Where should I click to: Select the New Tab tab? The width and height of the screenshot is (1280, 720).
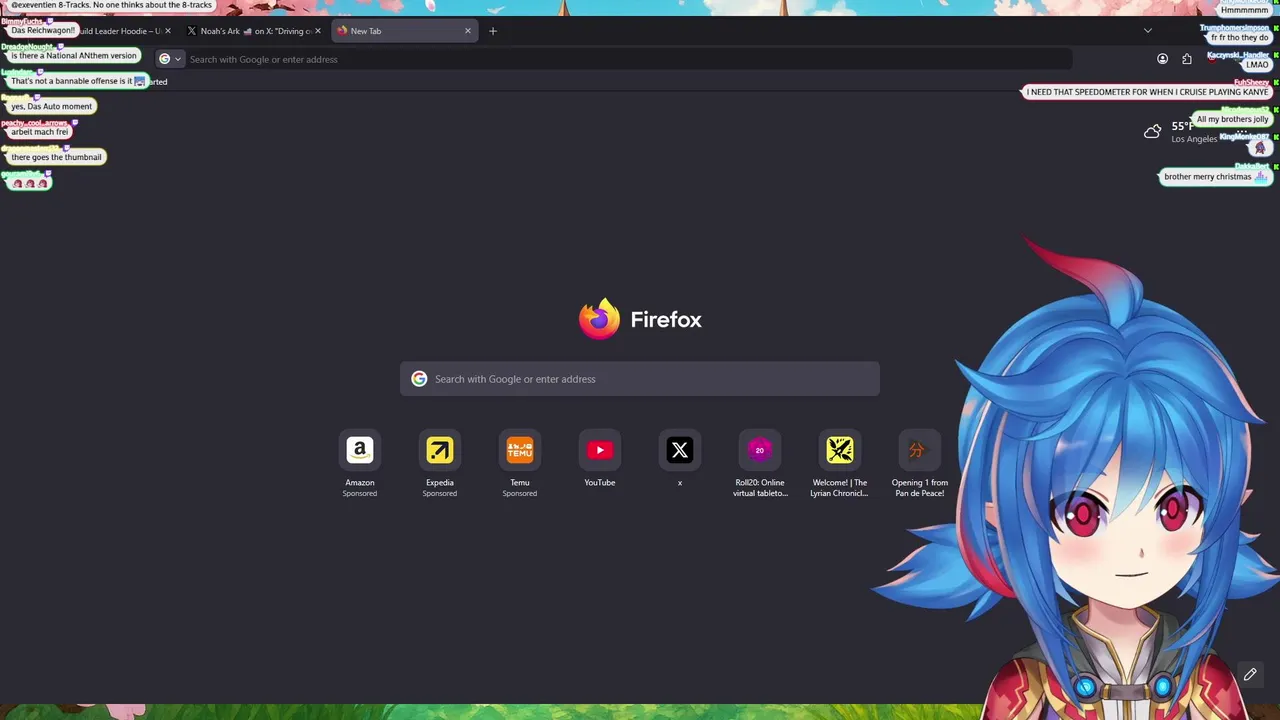[x=403, y=31]
